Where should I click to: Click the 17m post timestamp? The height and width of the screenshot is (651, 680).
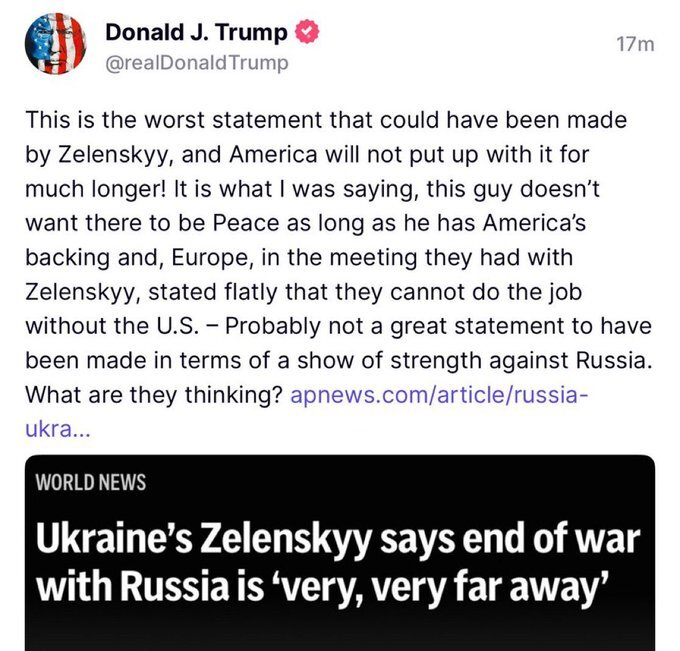635,44
